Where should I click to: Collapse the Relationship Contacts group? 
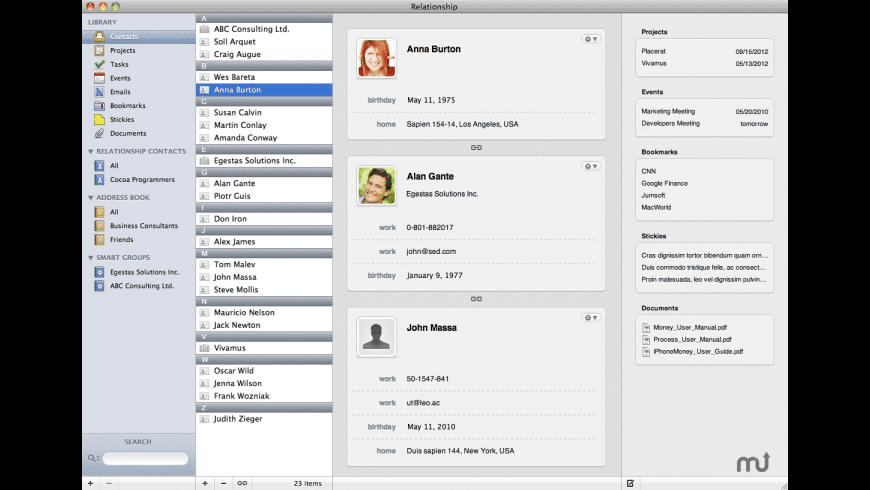click(x=92, y=151)
